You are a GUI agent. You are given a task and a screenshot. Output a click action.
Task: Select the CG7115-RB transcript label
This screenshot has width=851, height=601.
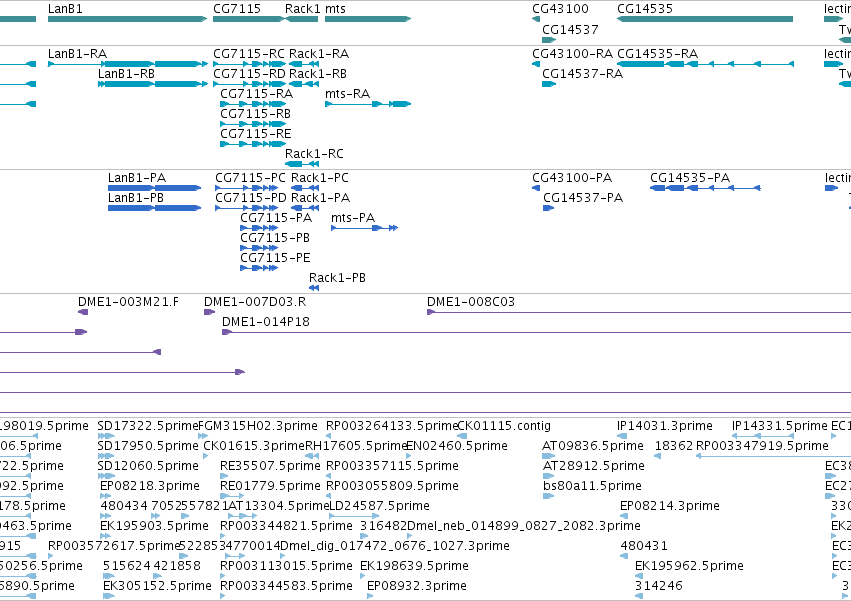point(255,114)
